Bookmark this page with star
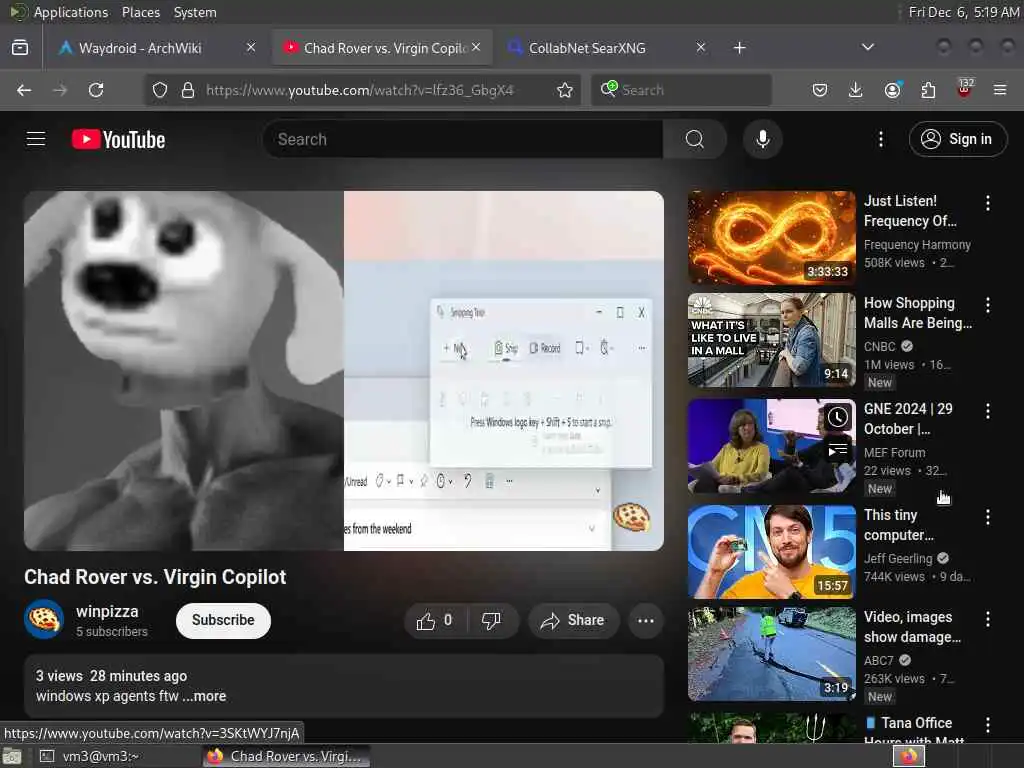 point(565,90)
